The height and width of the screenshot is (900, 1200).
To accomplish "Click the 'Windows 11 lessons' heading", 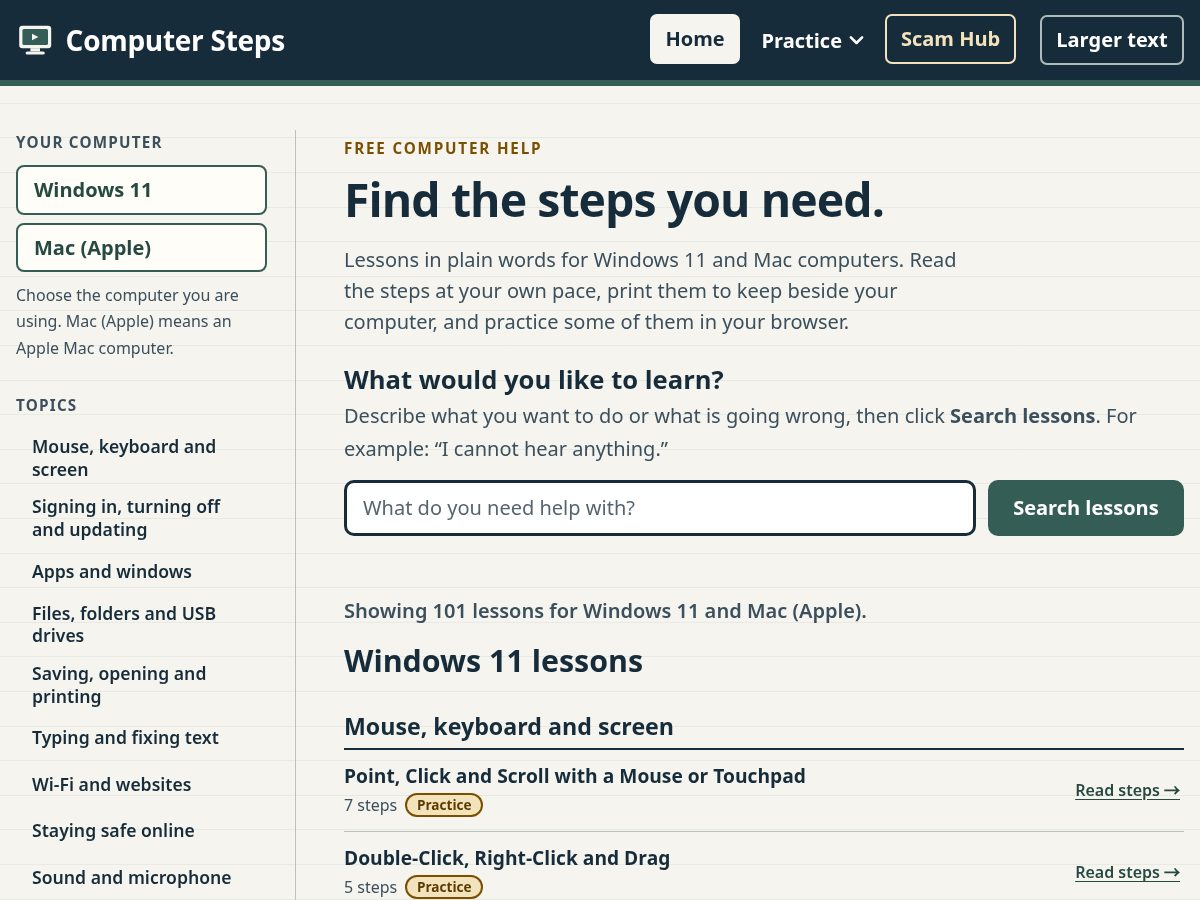I will (x=493, y=662).
